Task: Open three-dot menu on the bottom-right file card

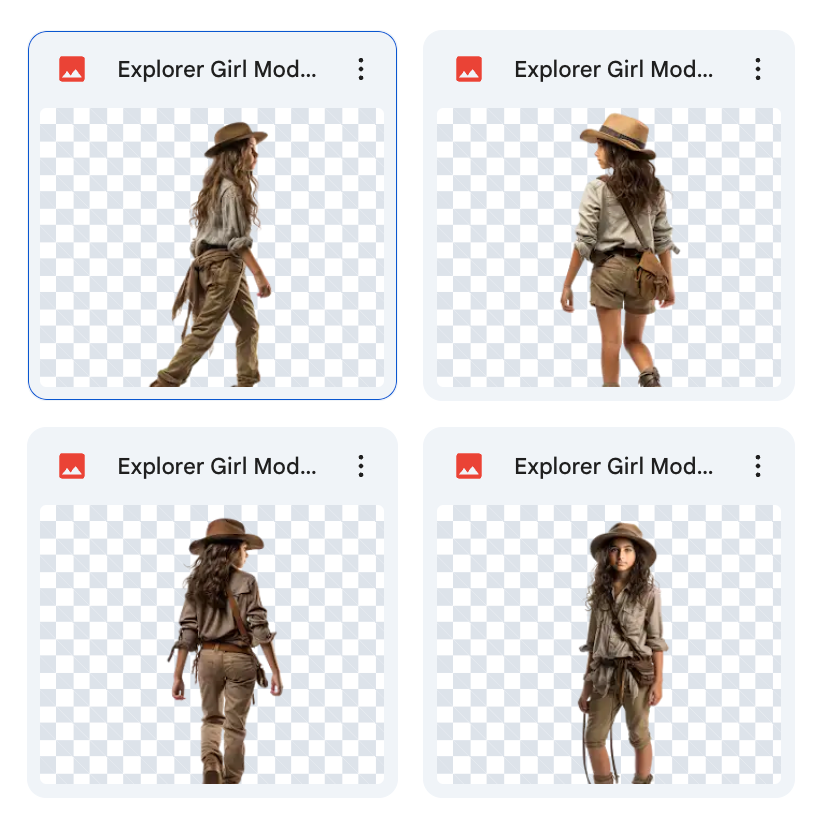Action: 758,466
